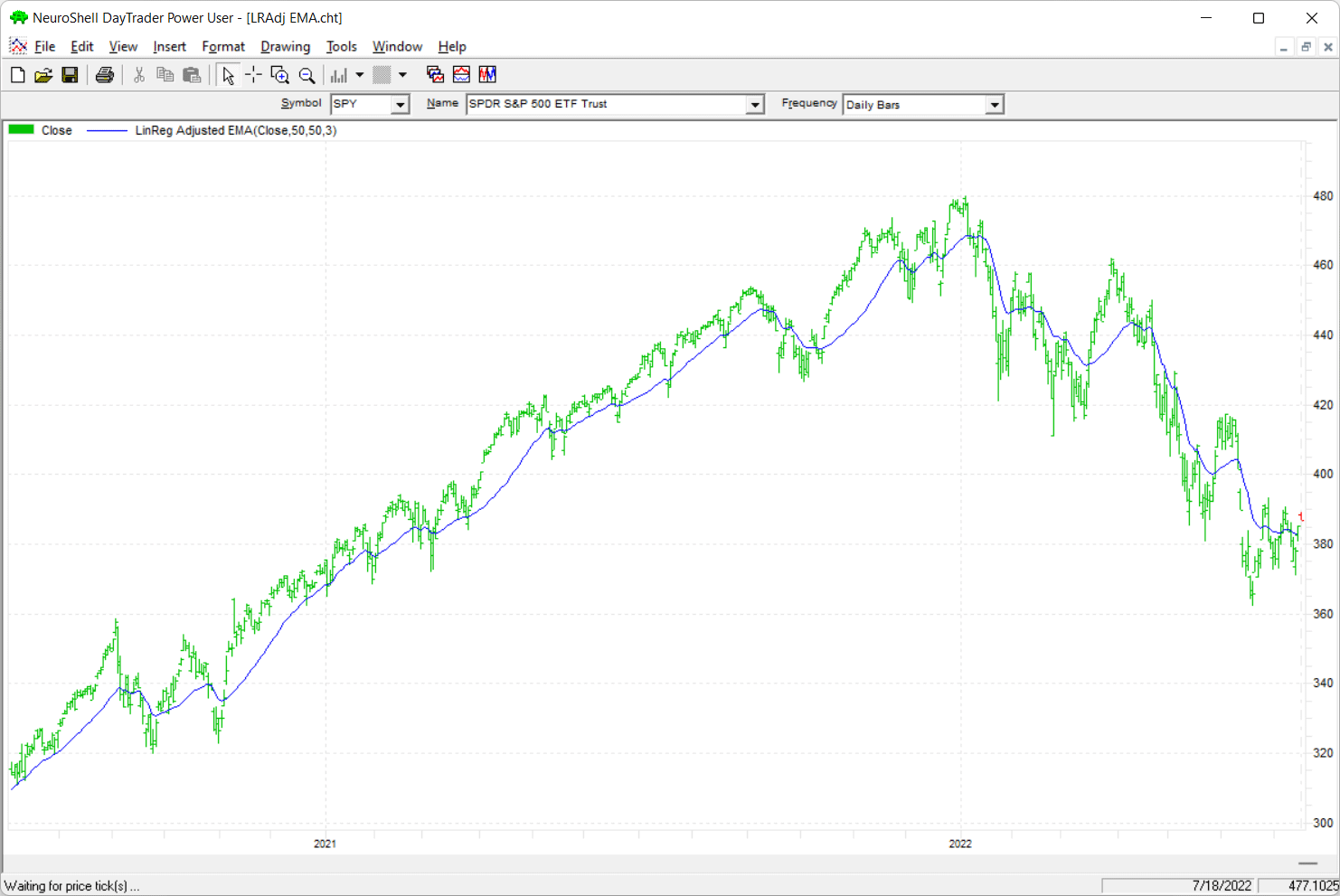Viewport: 1340px width, 896px height.
Task: Open the fill pattern dropdown arrow
Action: click(403, 75)
